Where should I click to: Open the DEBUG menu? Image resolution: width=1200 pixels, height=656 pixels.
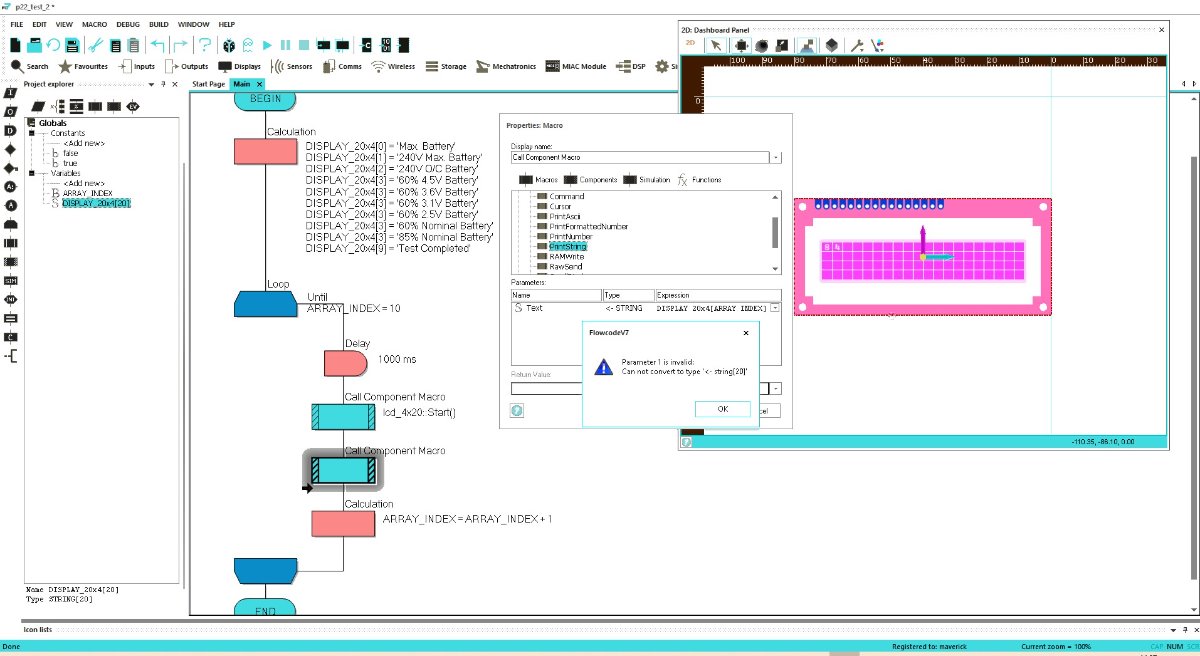[128, 24]
